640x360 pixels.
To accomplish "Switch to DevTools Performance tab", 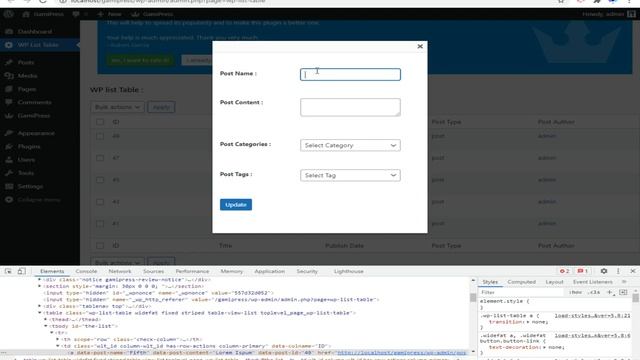I will pos(192,271).
